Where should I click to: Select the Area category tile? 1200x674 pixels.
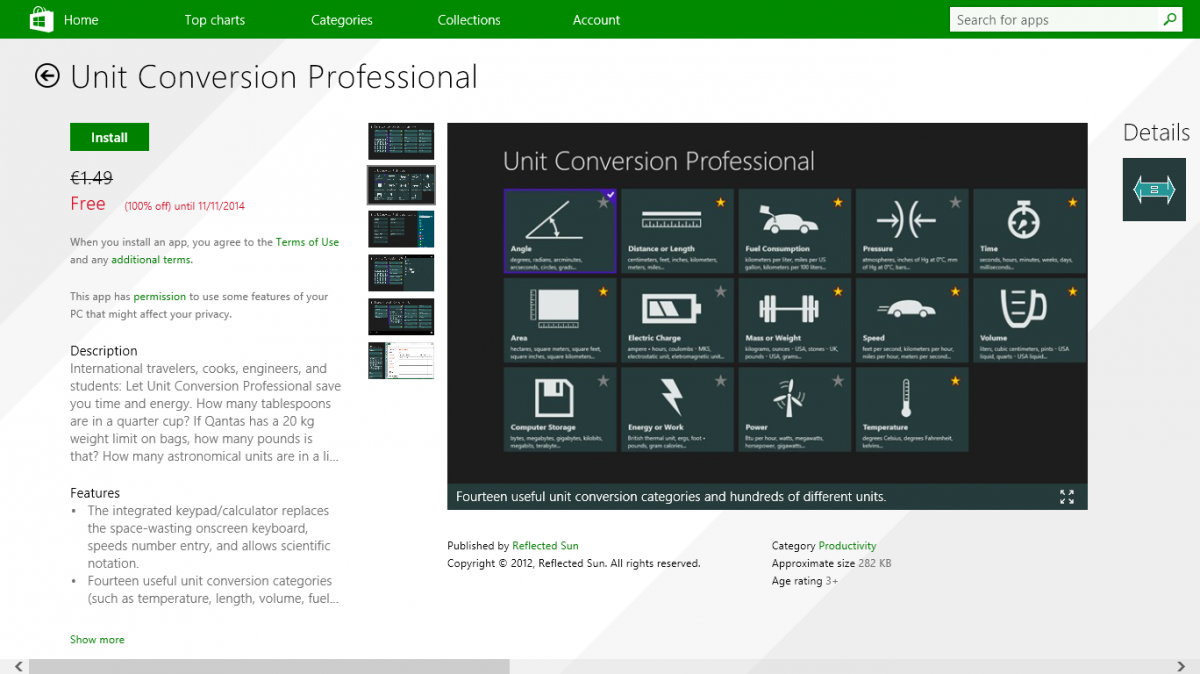pyautogui.click(x=560, y=320)
